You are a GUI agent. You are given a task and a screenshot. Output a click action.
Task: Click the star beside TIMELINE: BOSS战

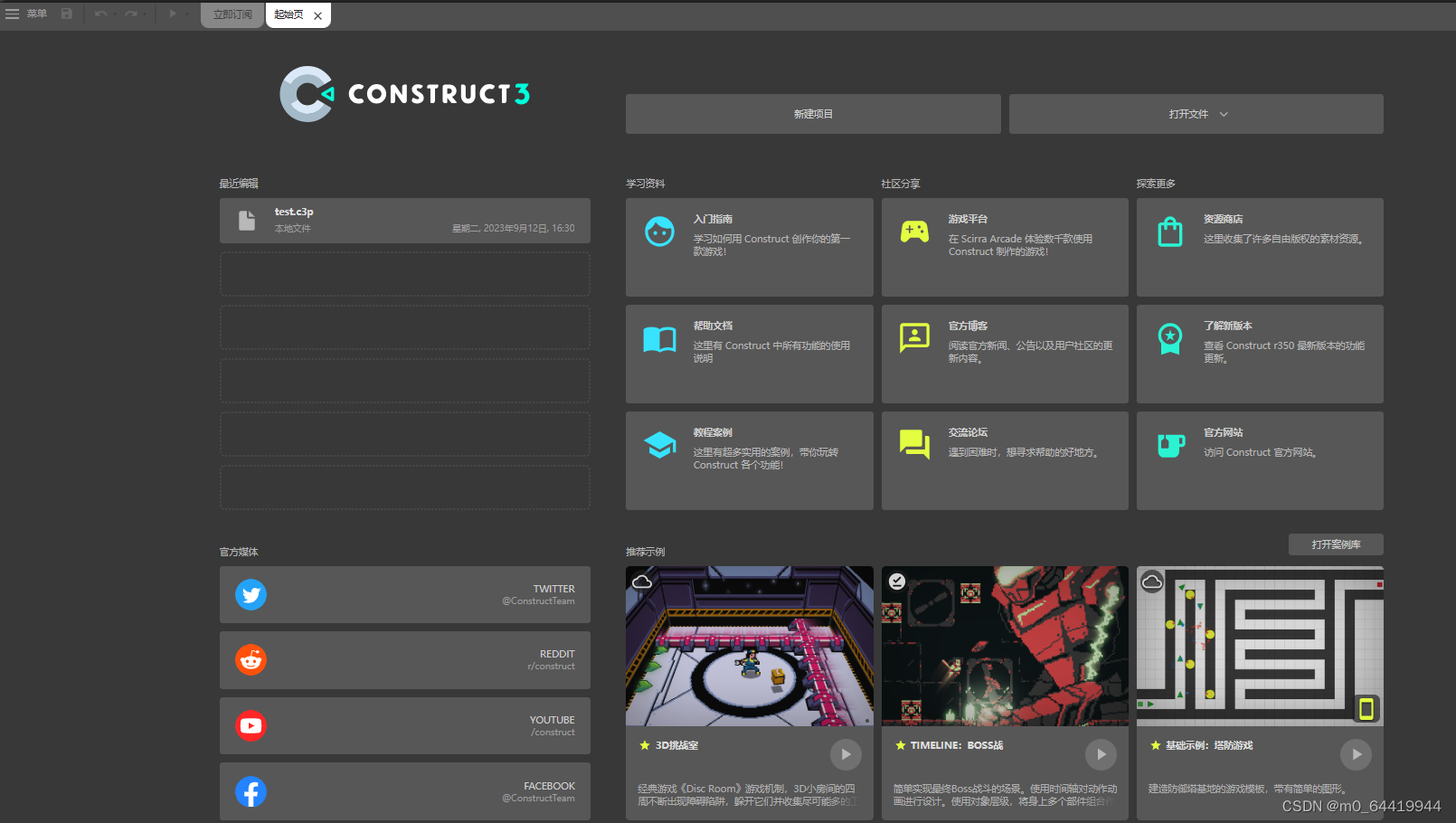tap(901, 745)
